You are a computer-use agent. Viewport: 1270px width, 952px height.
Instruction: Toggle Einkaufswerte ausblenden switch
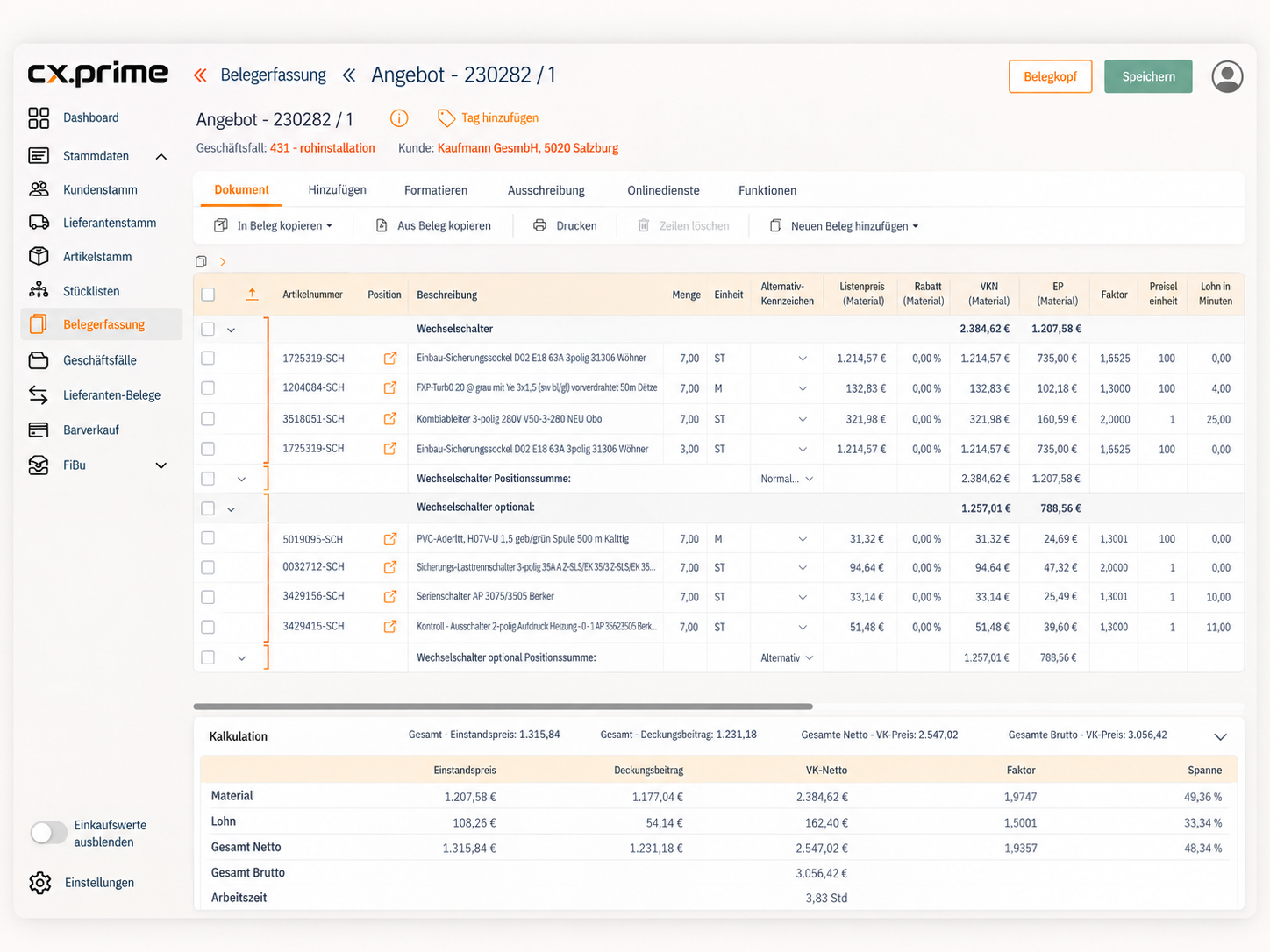pos(48,833)
